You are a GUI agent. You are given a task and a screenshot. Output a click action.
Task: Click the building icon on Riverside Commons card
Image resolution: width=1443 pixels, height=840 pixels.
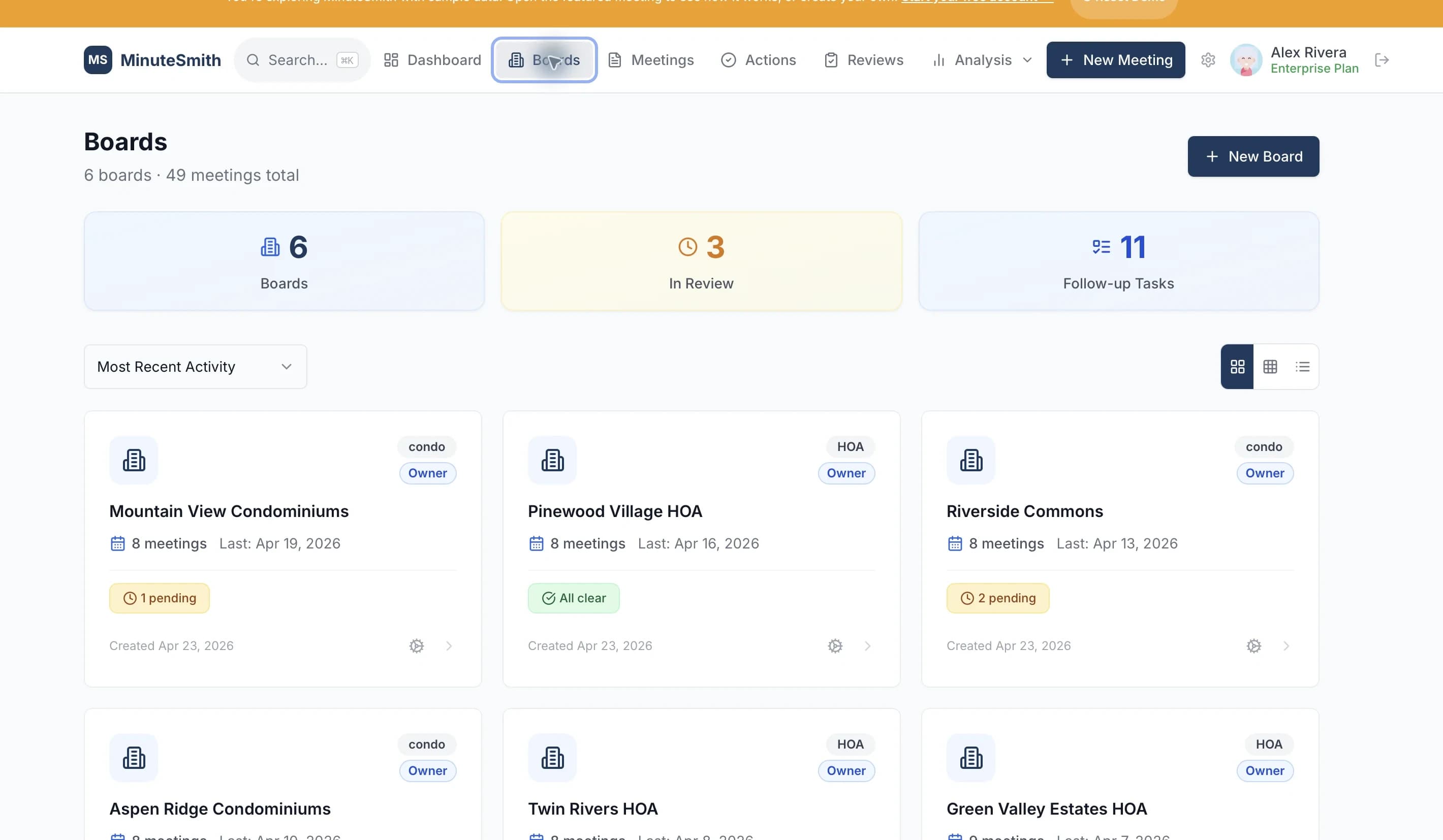tap(970, 460)
